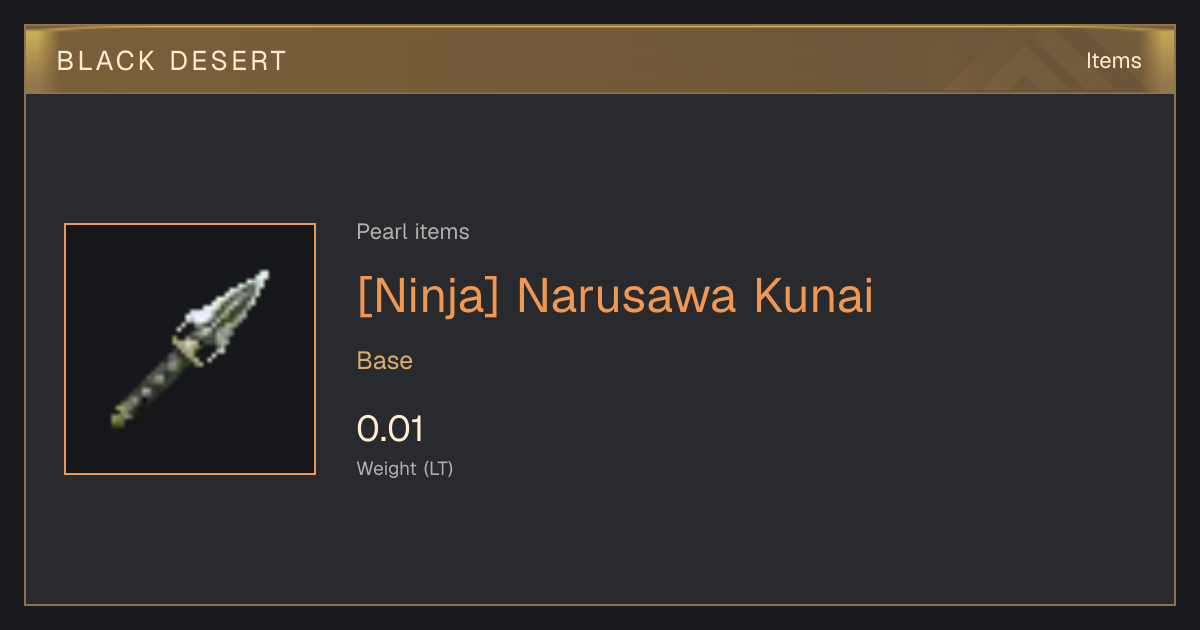Select the Pearl items category label
This screenshot has height=630, width=1200.
click(413, 232)
